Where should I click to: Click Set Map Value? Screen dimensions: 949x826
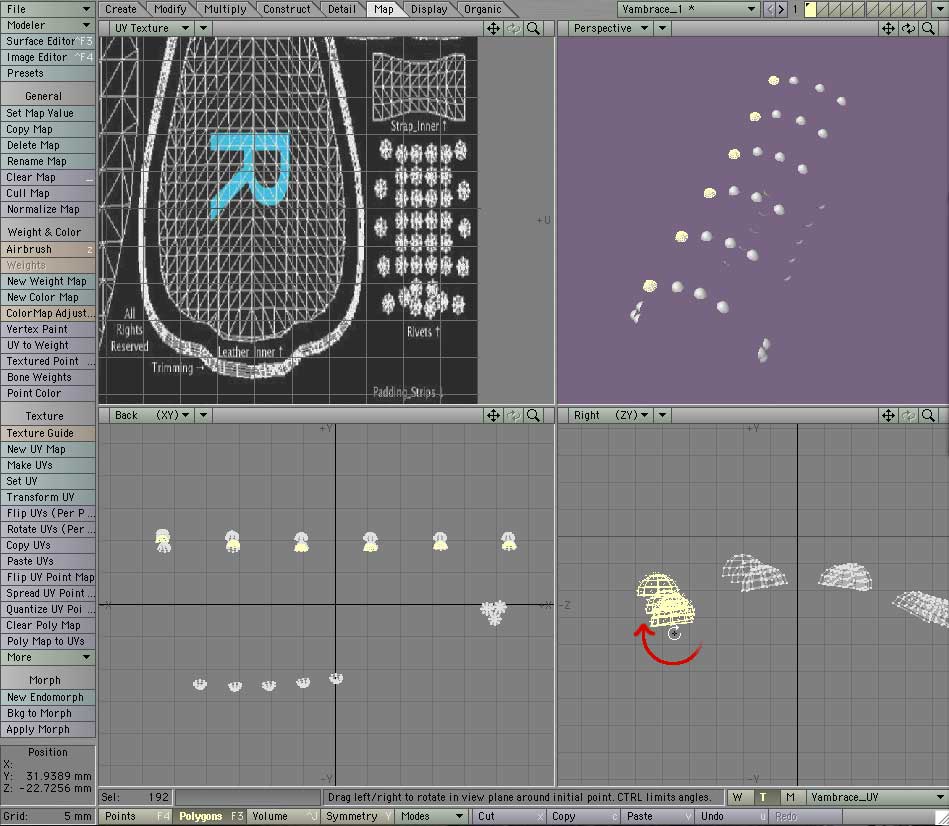(48, 113)
